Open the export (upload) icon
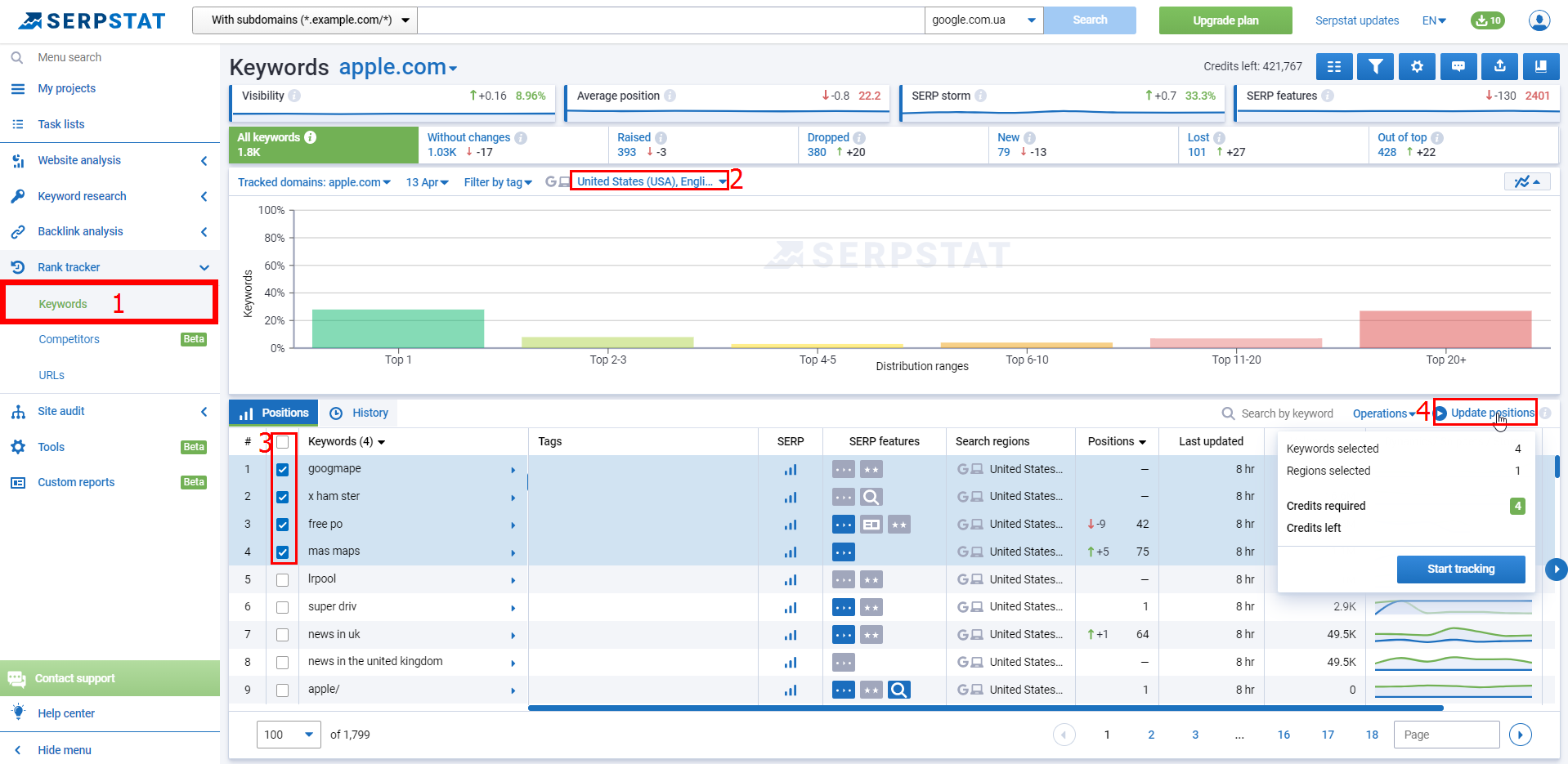1568x764 pixels. (1499, 66)
